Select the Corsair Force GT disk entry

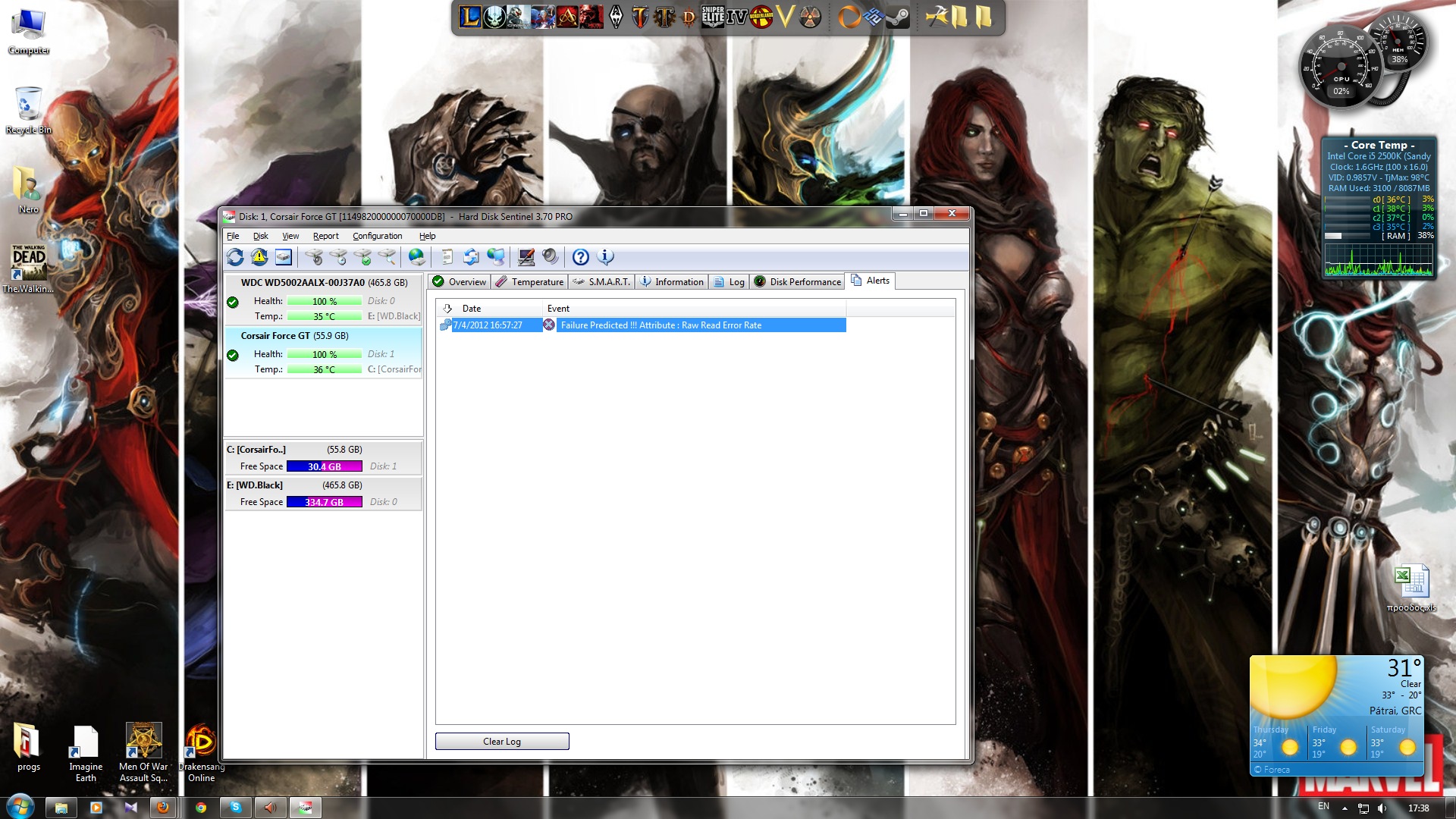[324, 353]
